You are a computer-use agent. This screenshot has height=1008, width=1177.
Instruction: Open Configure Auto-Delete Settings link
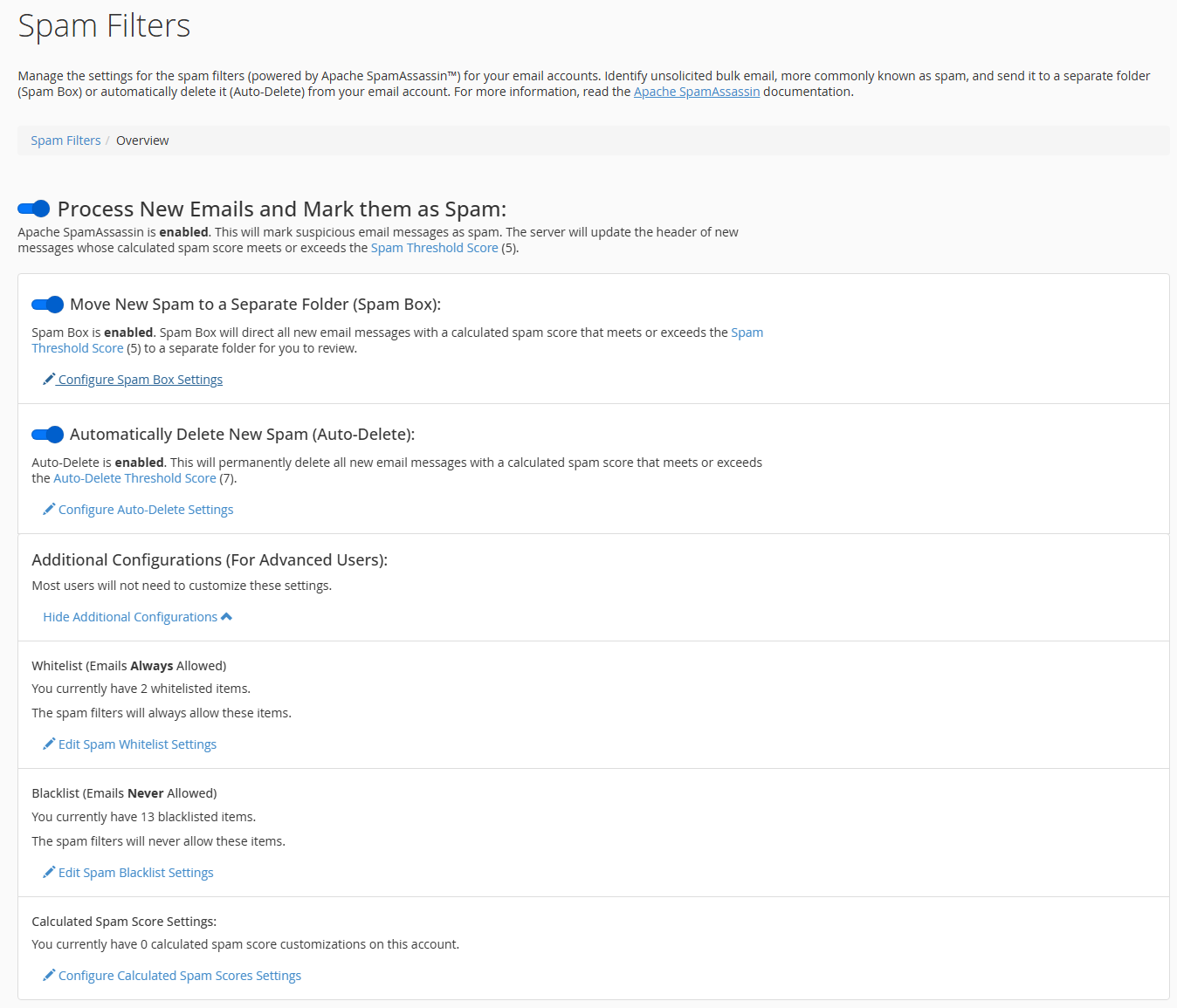pyautogui.click(x=146, y=510)
